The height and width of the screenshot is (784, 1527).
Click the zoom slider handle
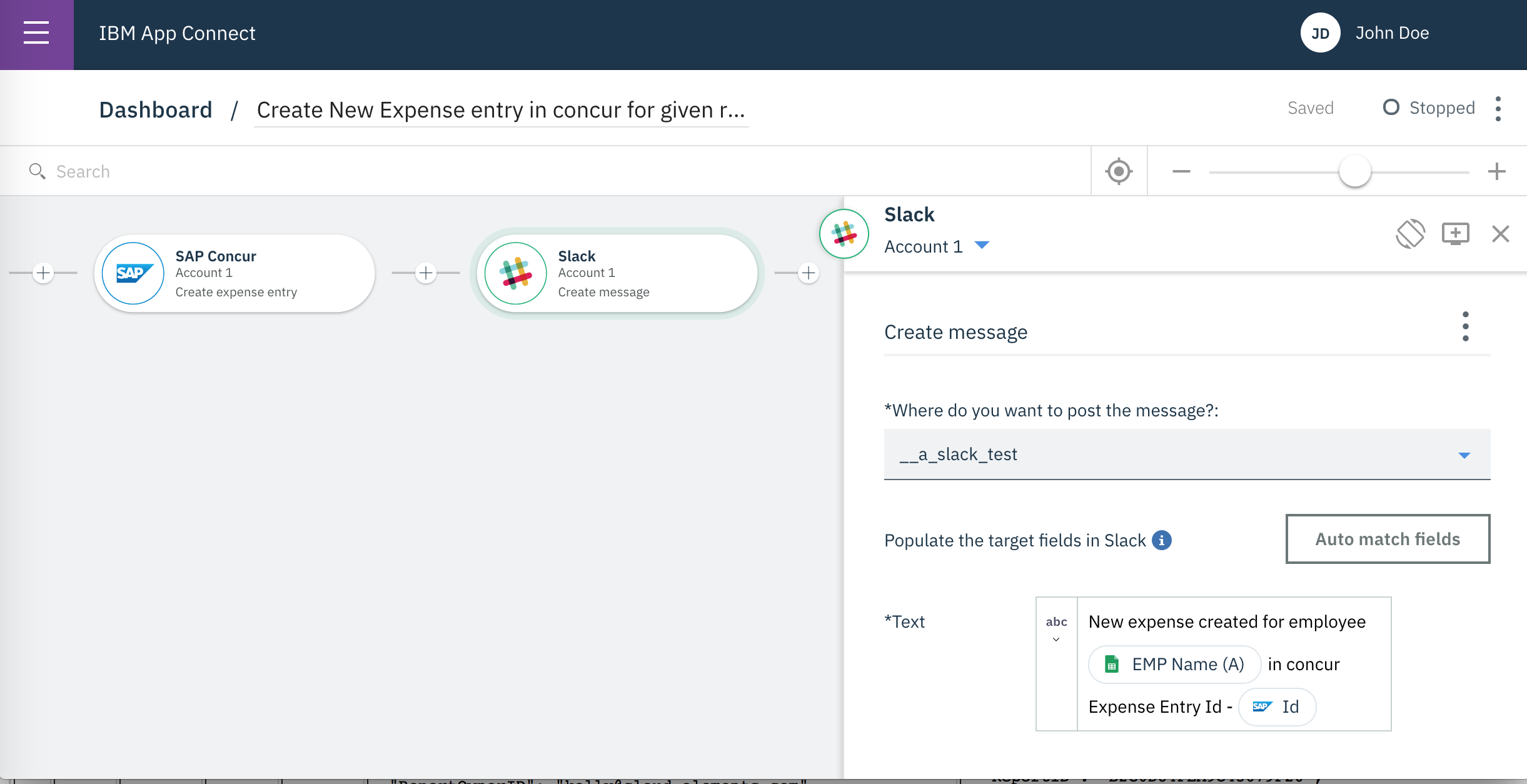(x=1354, y=171)
